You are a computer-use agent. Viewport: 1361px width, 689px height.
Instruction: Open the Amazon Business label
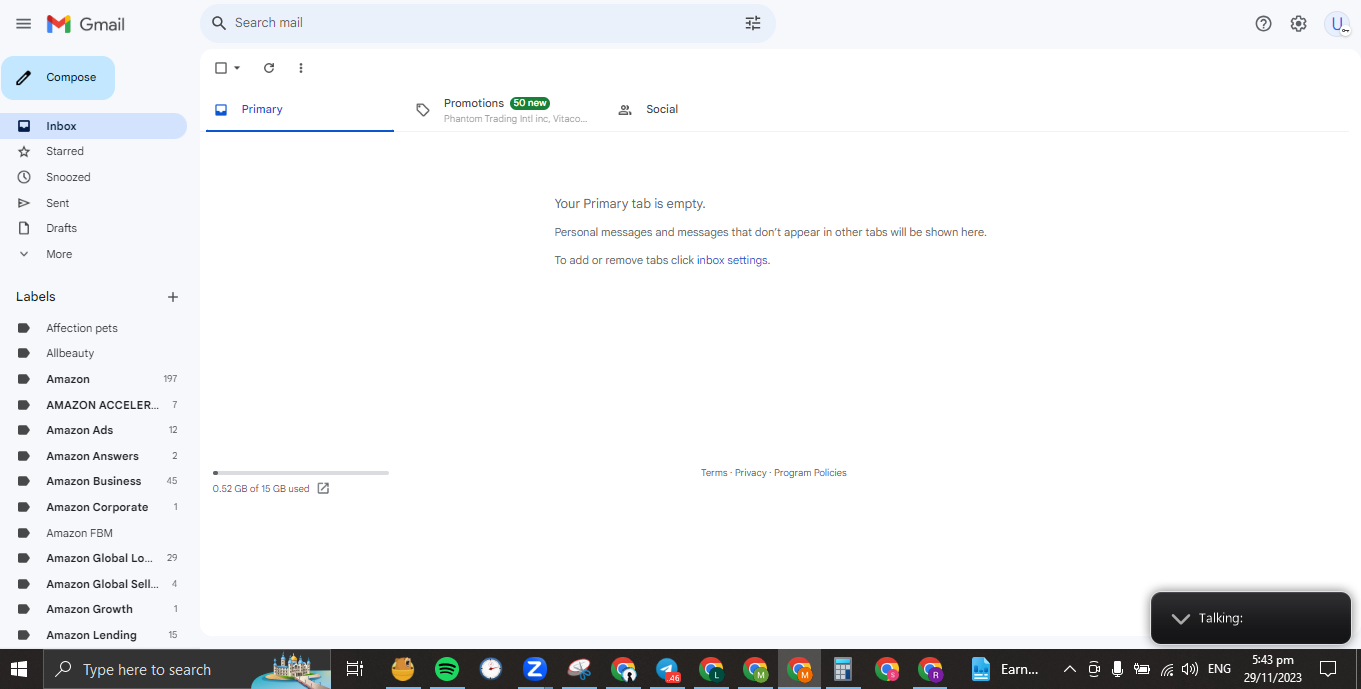click(x=93, y=481)
